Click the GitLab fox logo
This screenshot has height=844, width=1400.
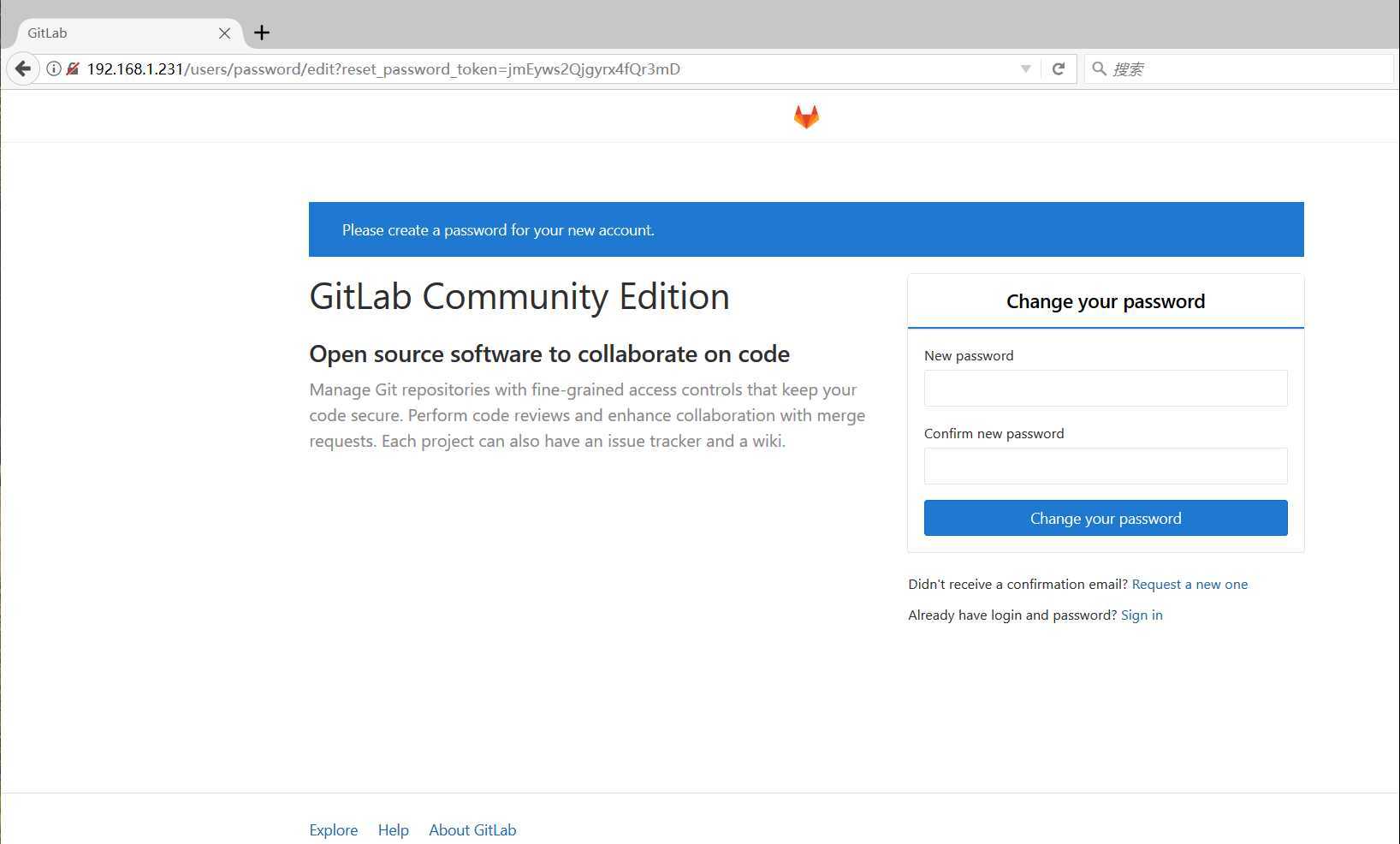click(x=806, y=116)
